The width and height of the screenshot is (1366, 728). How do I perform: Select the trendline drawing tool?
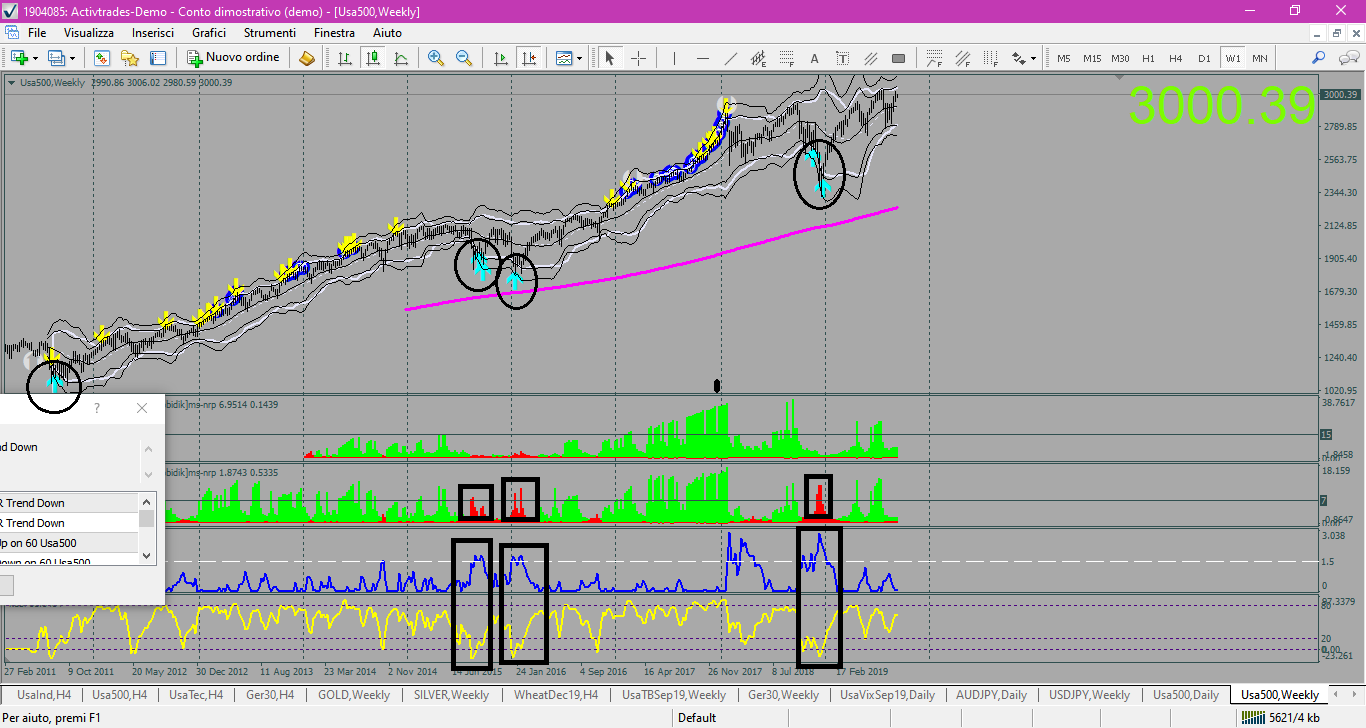(731, 58)
